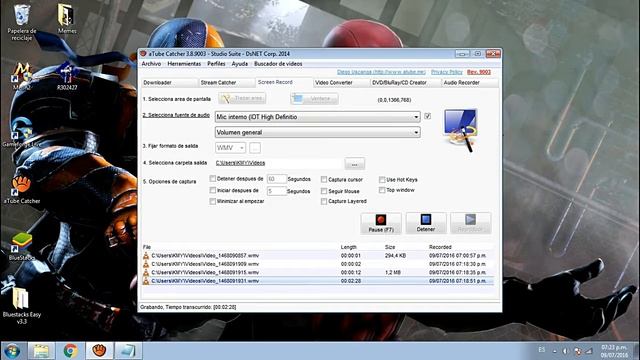The height and width of the screenshot is (360, 640).
Task: Click the taskbar clock showing 07:23 p.m.
Action: click(x=614, y=351)
